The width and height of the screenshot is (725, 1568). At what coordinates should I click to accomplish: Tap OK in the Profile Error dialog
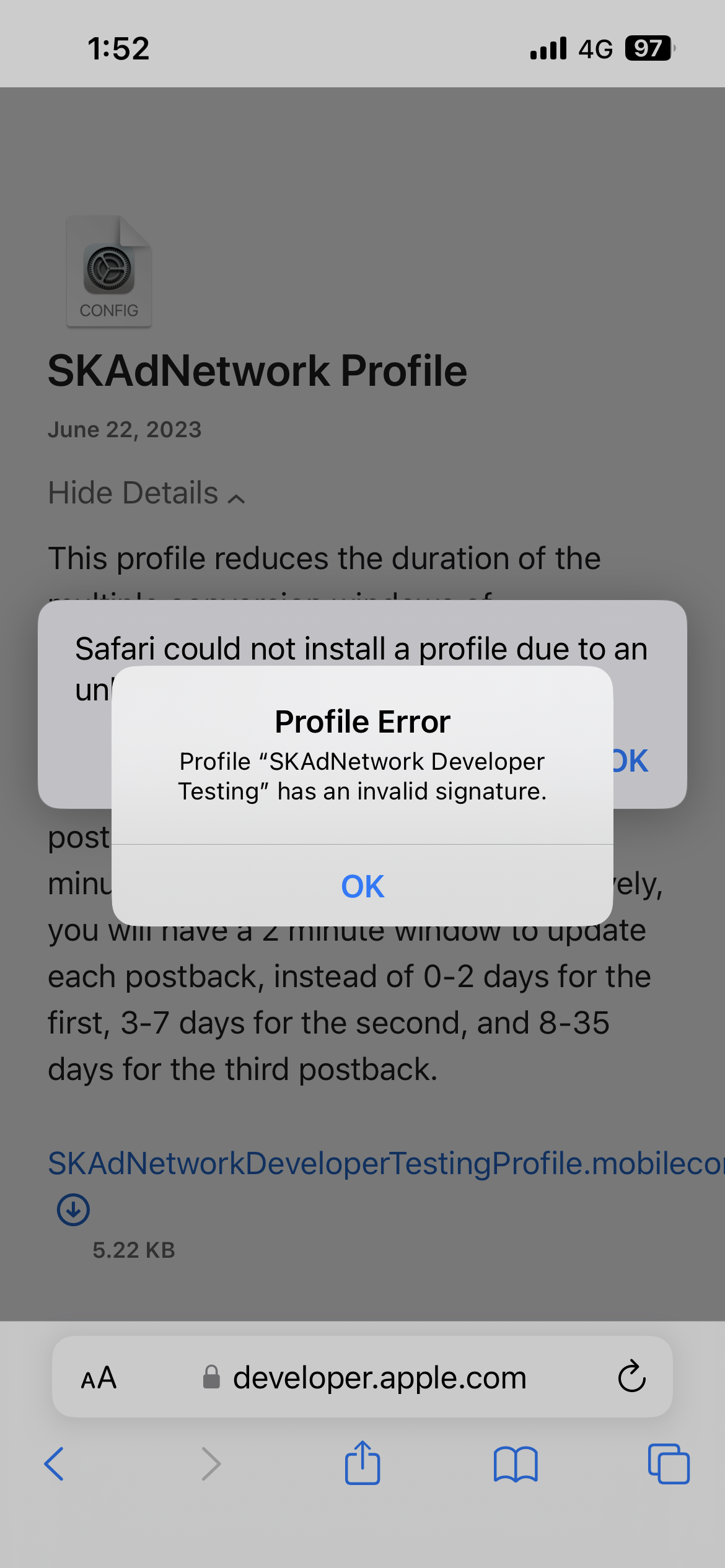362,886
